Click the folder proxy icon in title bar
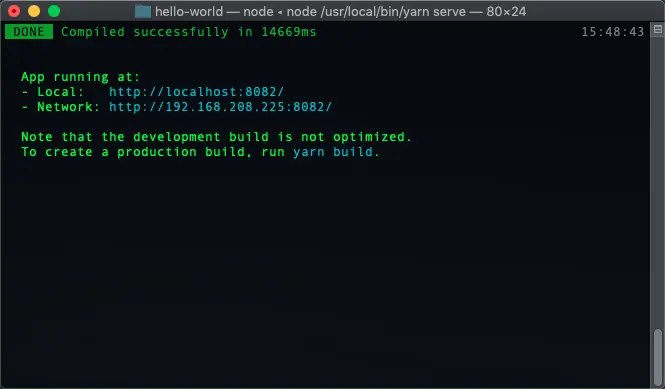 point(143,11)
